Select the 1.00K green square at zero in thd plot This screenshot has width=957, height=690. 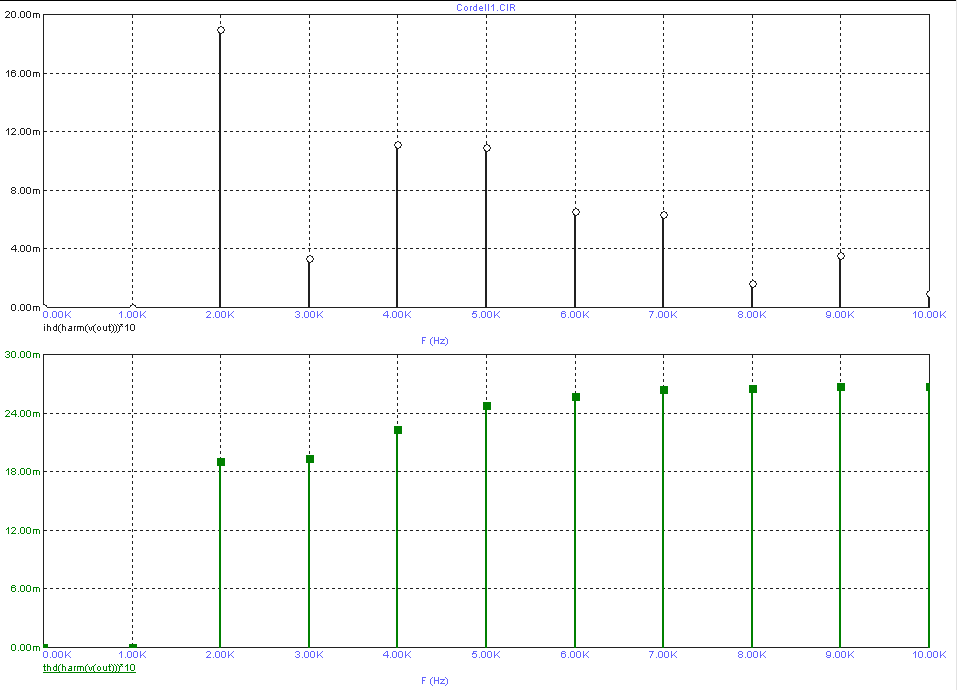[132, 646]
